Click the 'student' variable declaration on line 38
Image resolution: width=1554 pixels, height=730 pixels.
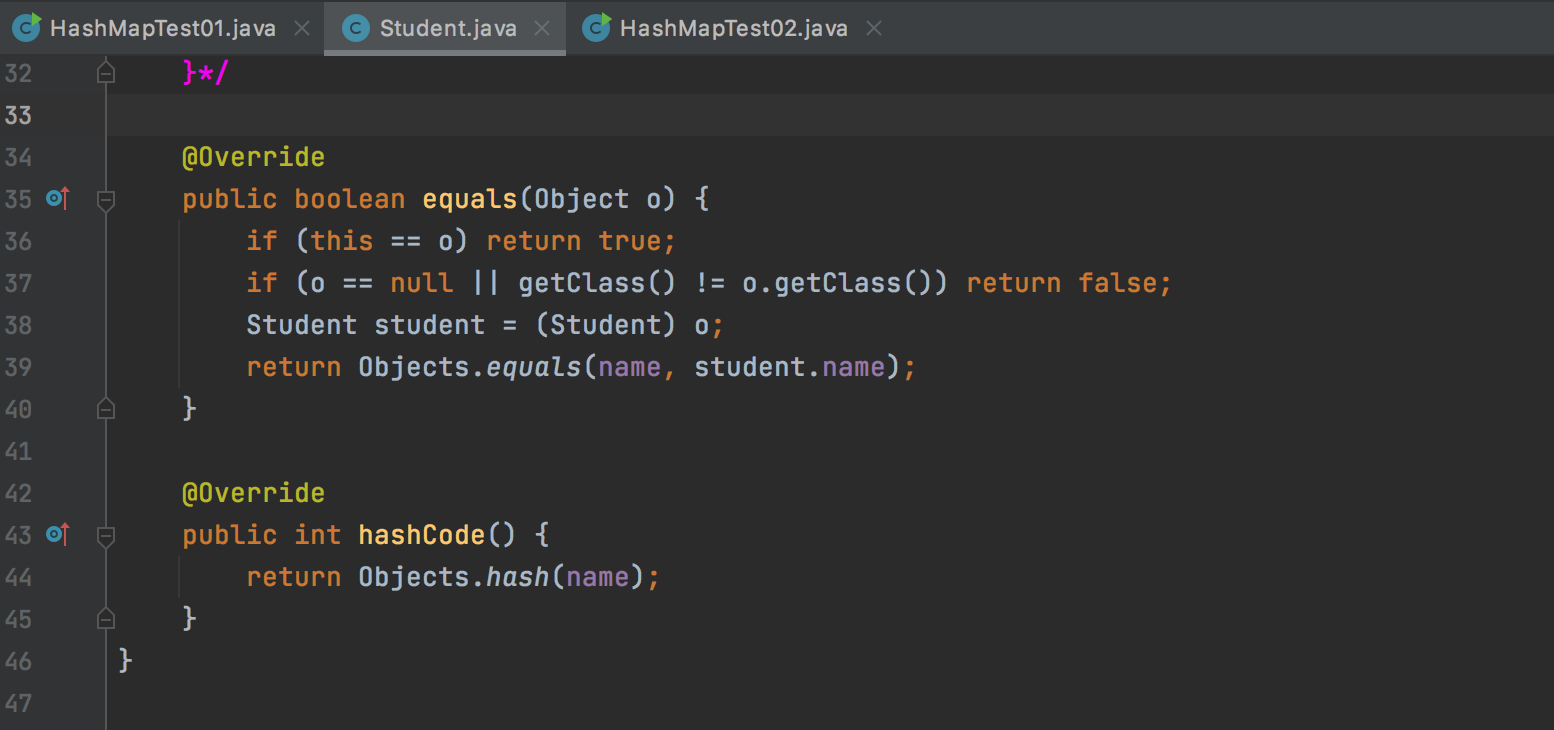430,325
